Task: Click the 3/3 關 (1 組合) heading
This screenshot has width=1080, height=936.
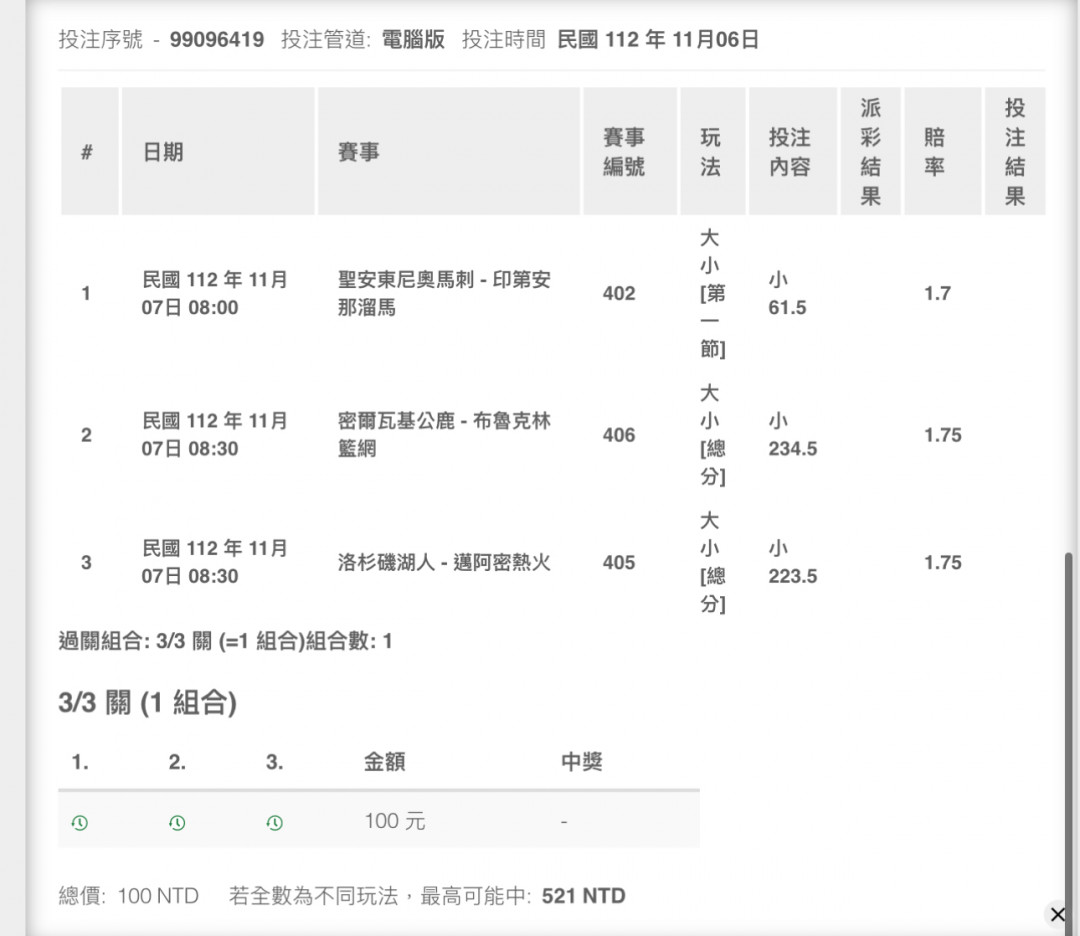Action: [x=147, y=703]
